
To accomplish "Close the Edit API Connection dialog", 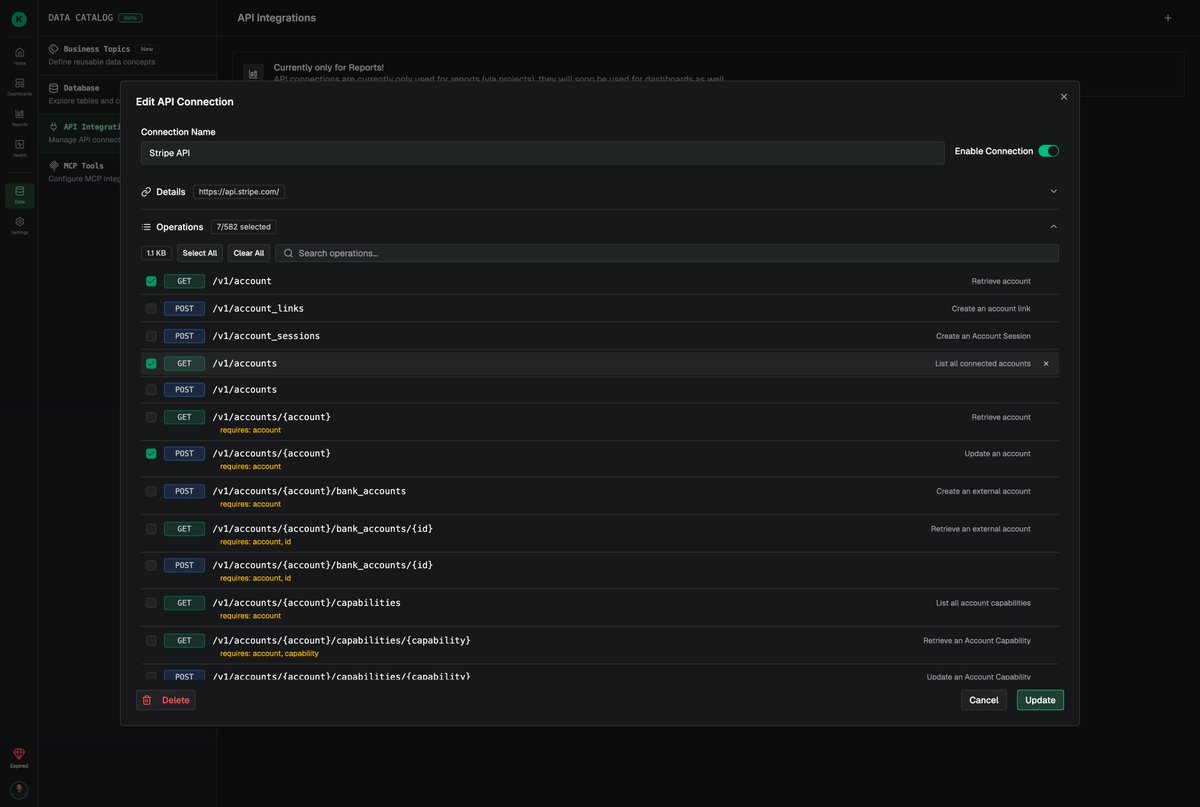I will pyautogui.click(x=1064, y=97).
